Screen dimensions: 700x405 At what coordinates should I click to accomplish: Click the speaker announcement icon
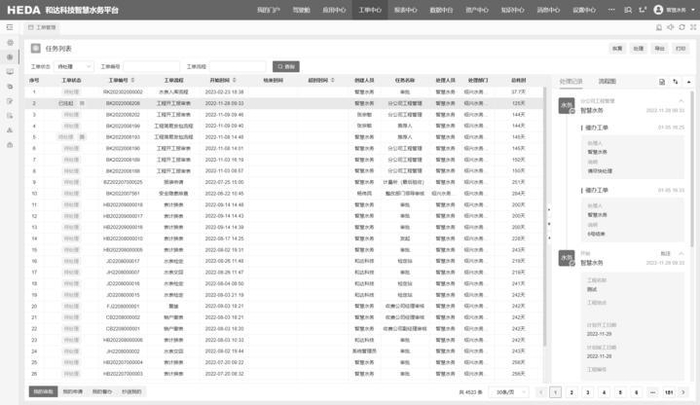point(671,27)
